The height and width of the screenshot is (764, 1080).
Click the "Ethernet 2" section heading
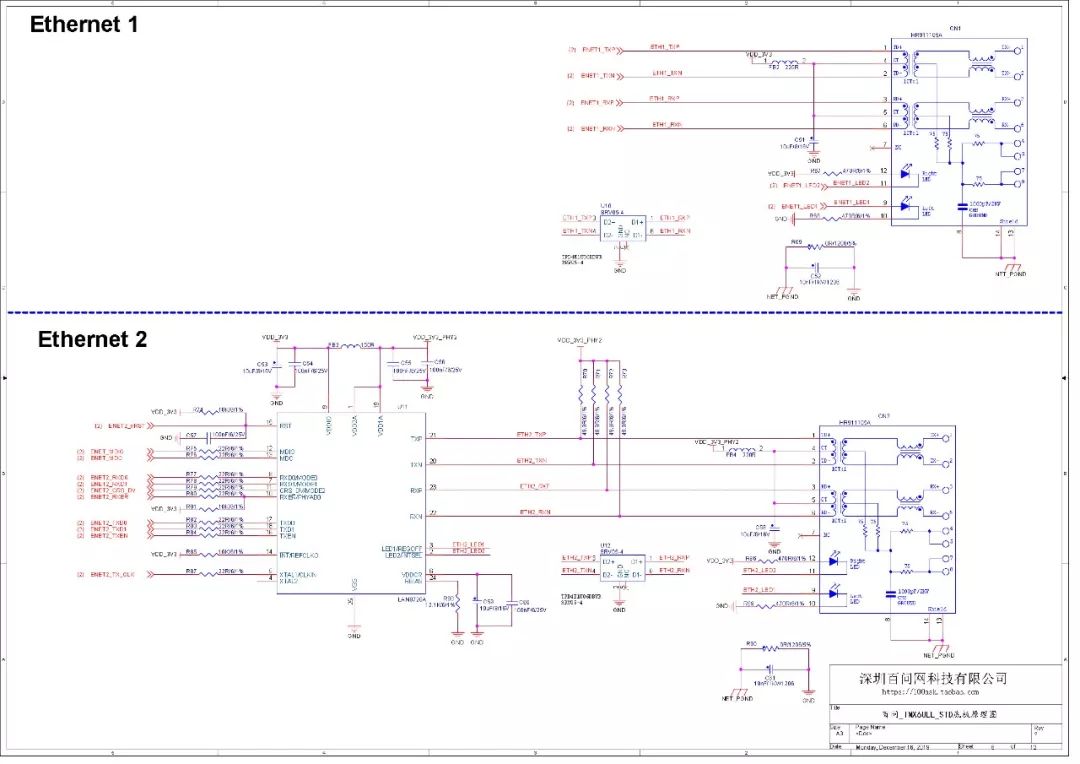[92, 339]
